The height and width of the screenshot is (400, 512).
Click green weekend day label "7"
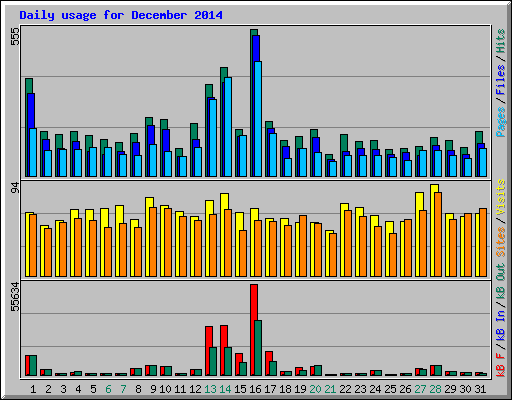[123, 389]
